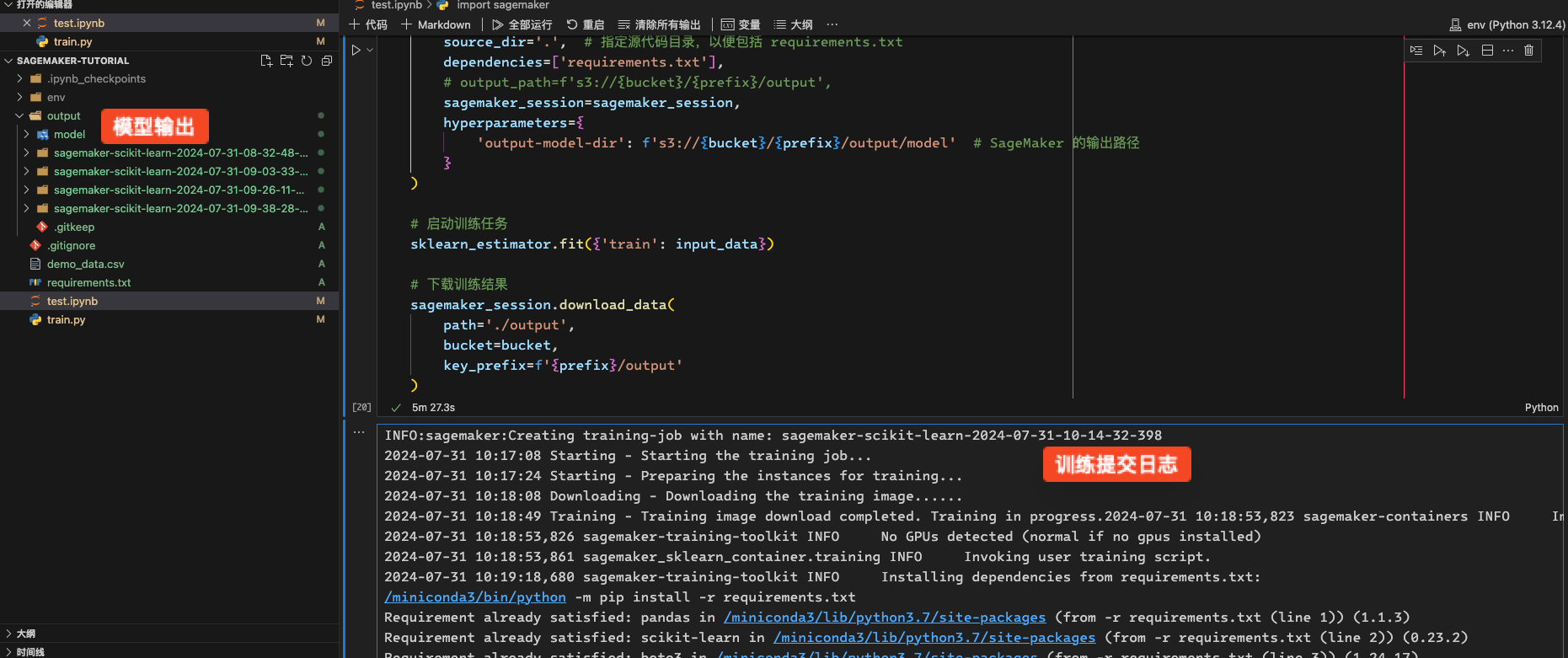Collapse the 打开的编辑器 section

(x=8, y=4)
